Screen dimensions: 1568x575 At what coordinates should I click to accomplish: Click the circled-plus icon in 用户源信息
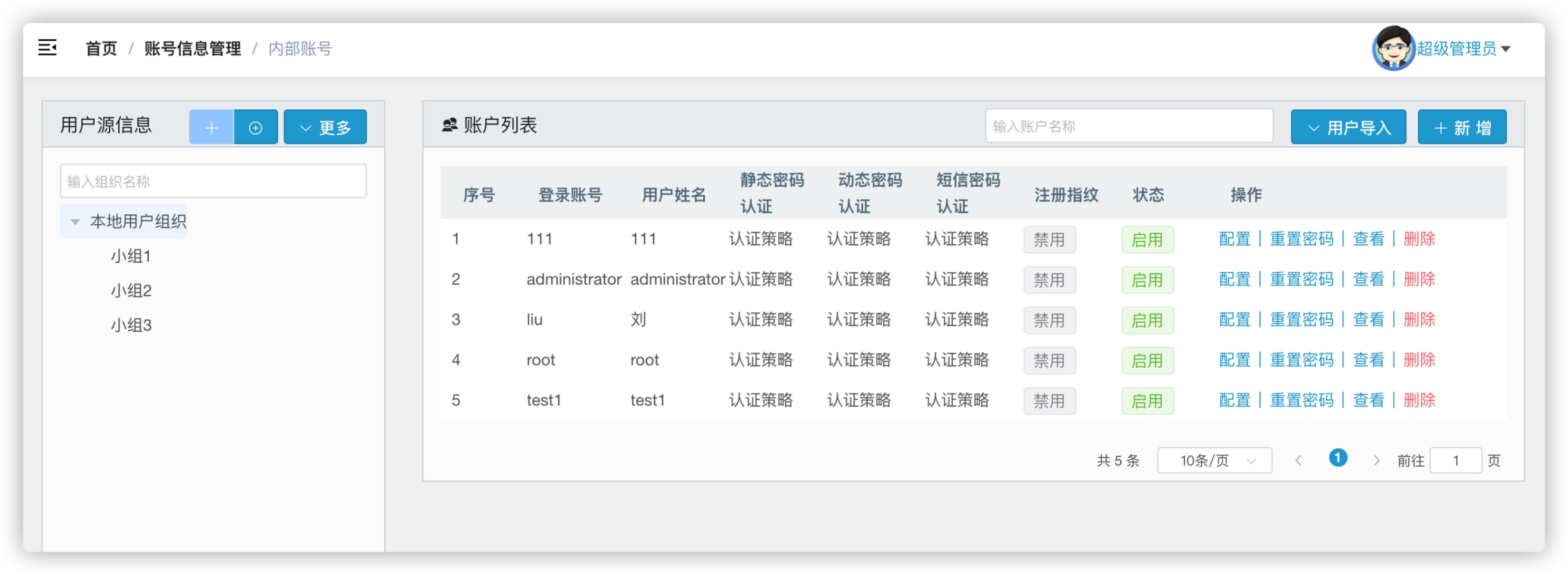click(256, 127)
